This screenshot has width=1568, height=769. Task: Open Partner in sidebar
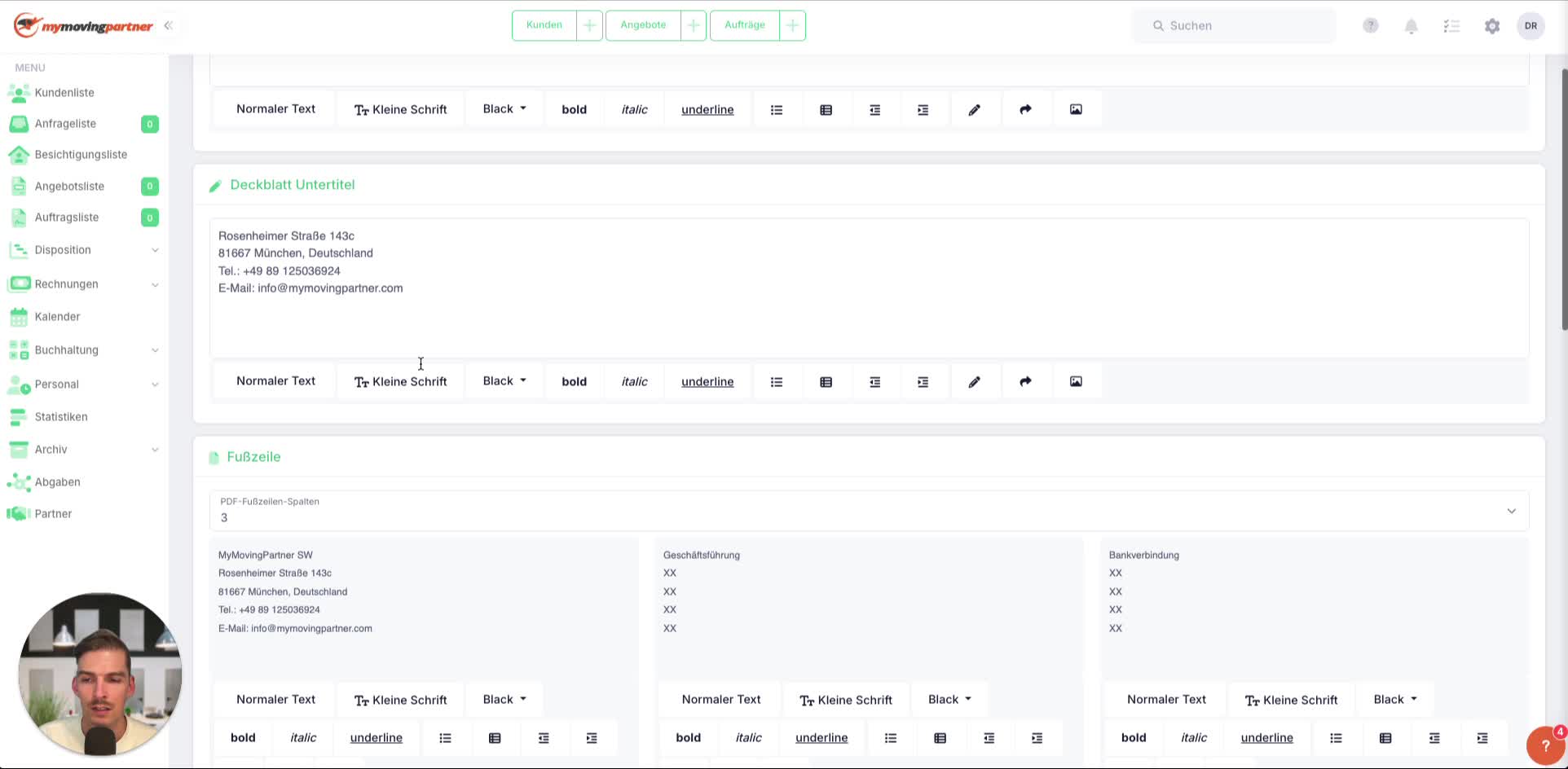pos(53,514)
